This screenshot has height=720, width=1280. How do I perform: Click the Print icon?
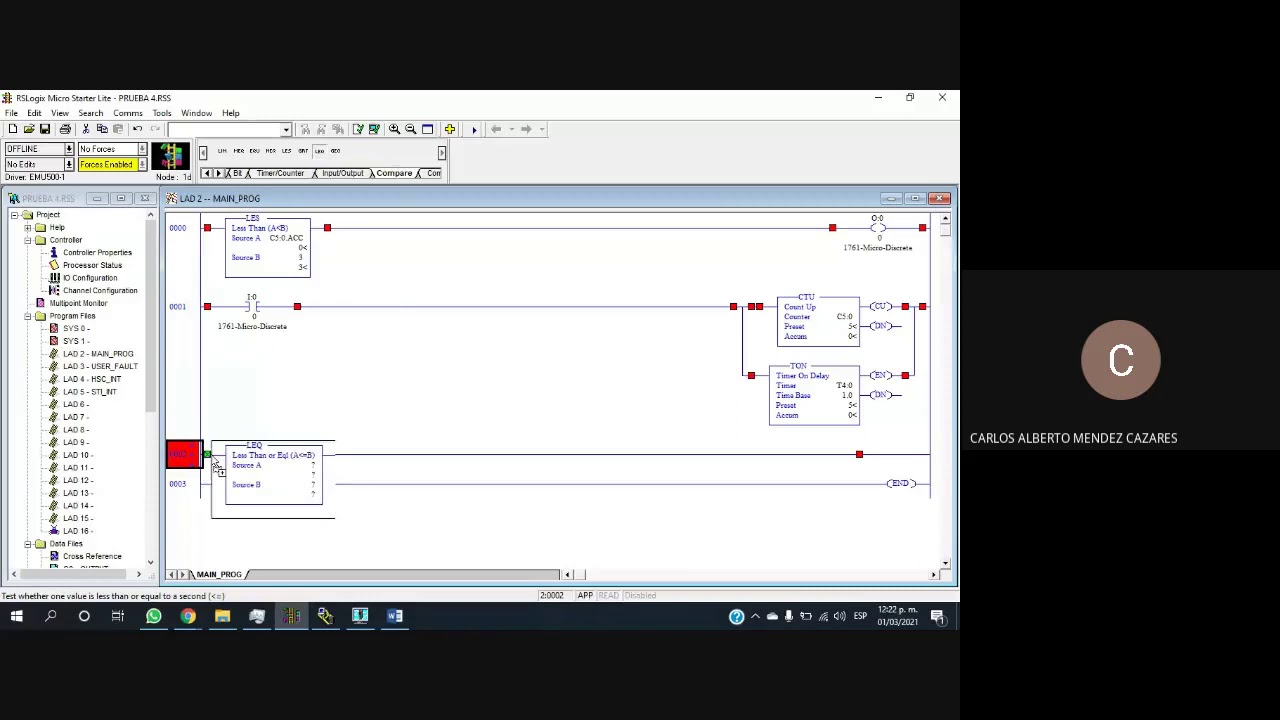pos(65,129)
